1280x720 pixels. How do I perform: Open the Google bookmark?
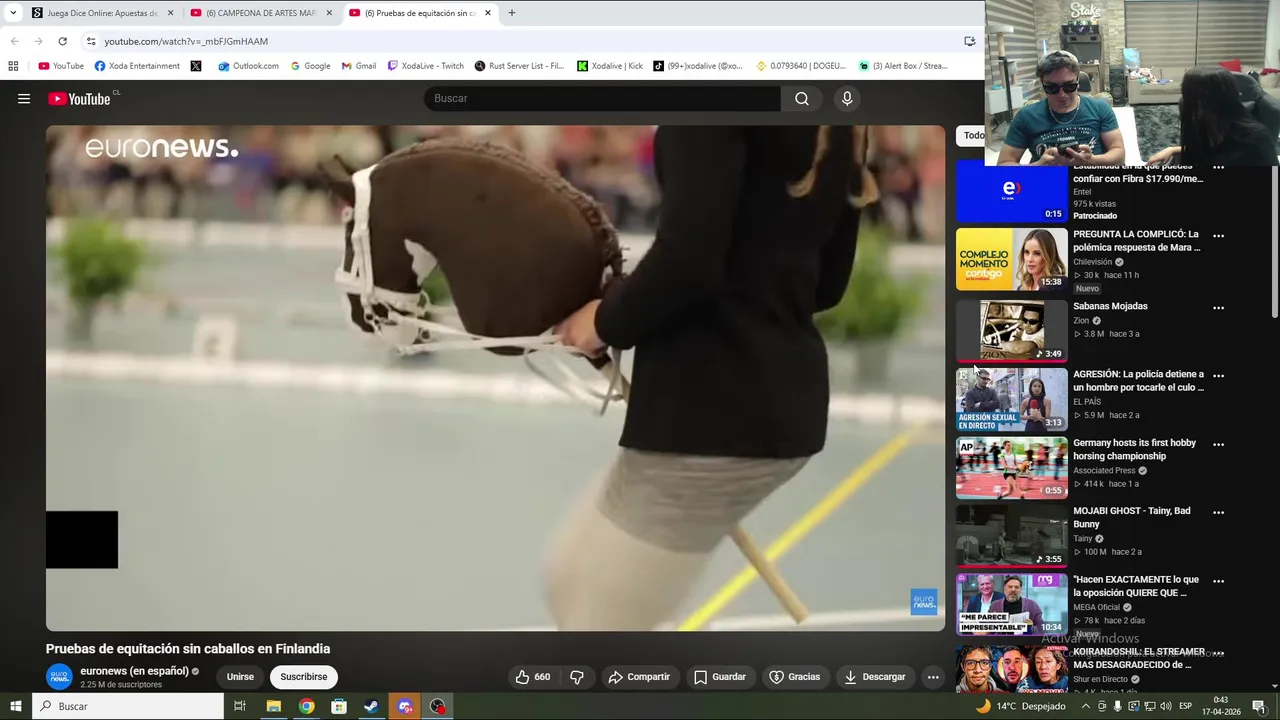pyautogui.click(x=310, y=66)
